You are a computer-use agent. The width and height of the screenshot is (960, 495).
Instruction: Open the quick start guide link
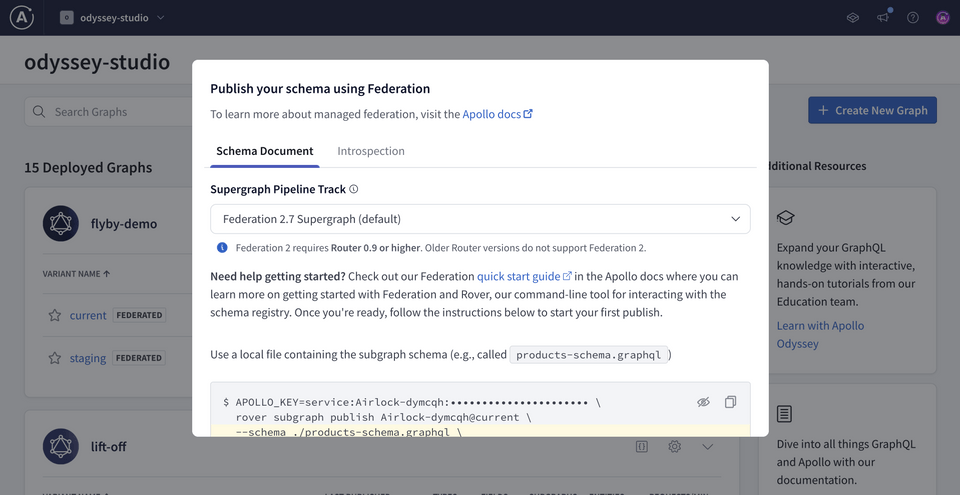click(x=524, y=276)
